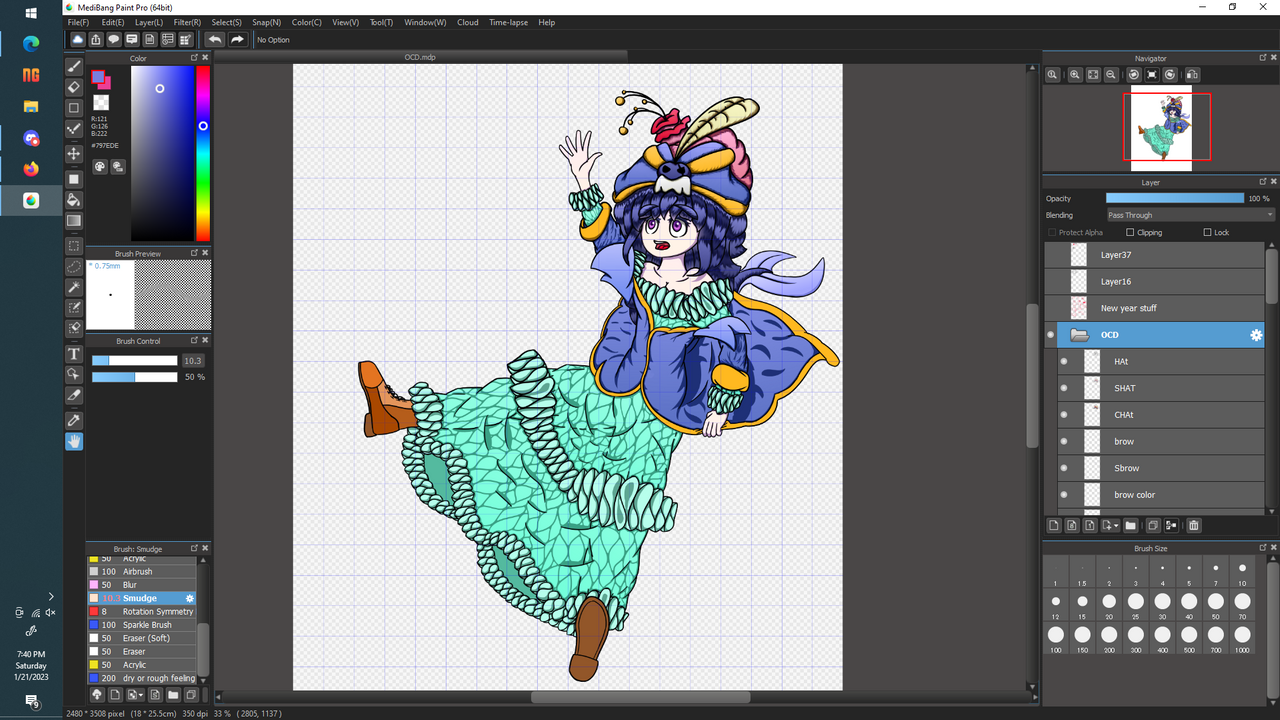
Task: Open the Blending mode dropdown
Action: pos(1190,215)
